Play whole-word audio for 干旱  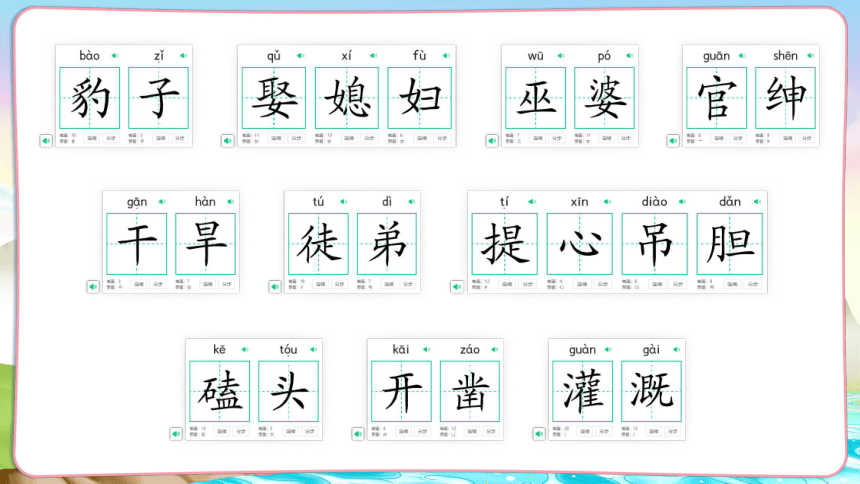coord(93,287)
